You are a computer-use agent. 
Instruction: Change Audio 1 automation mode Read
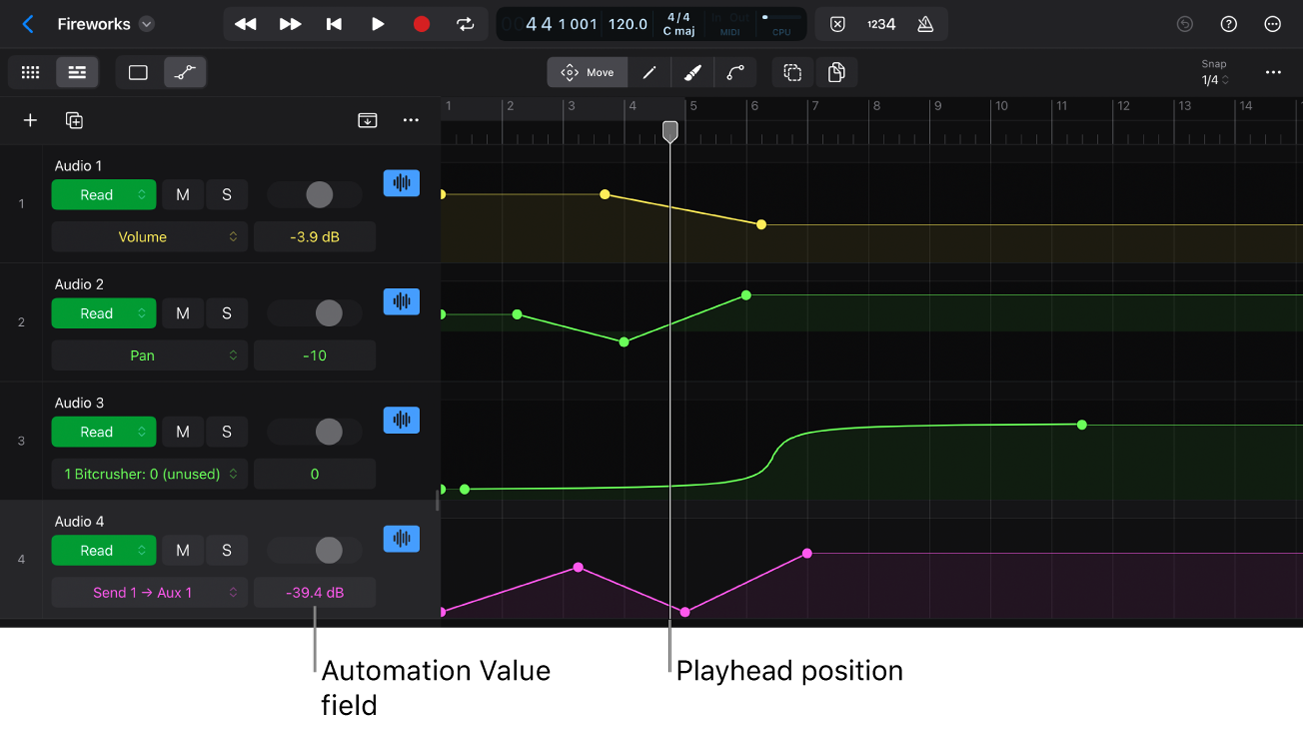pos(104,195)
